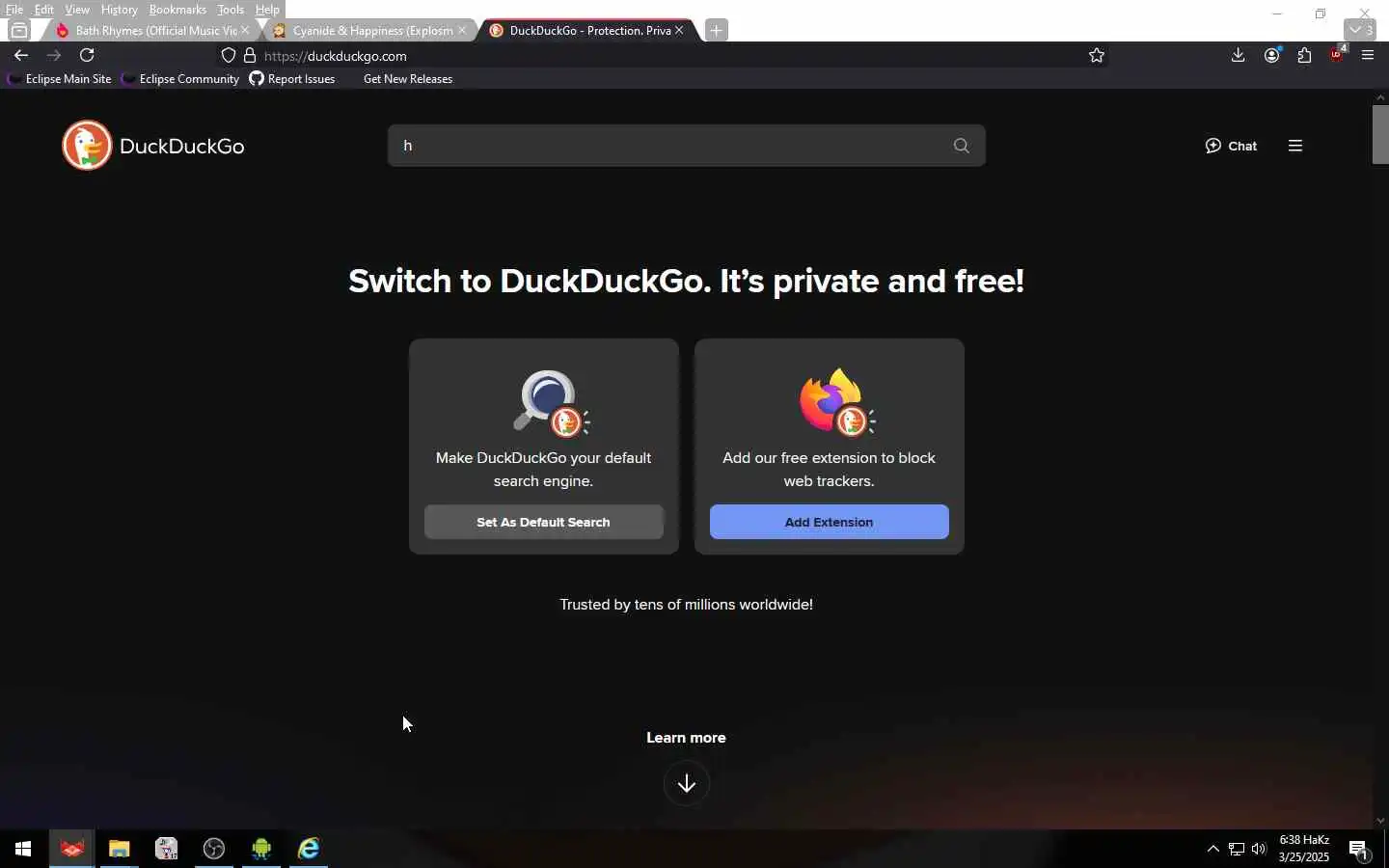Screen dimensions: 1389x868
Task: Click the network icon in tray
Action: point(1236,849)
